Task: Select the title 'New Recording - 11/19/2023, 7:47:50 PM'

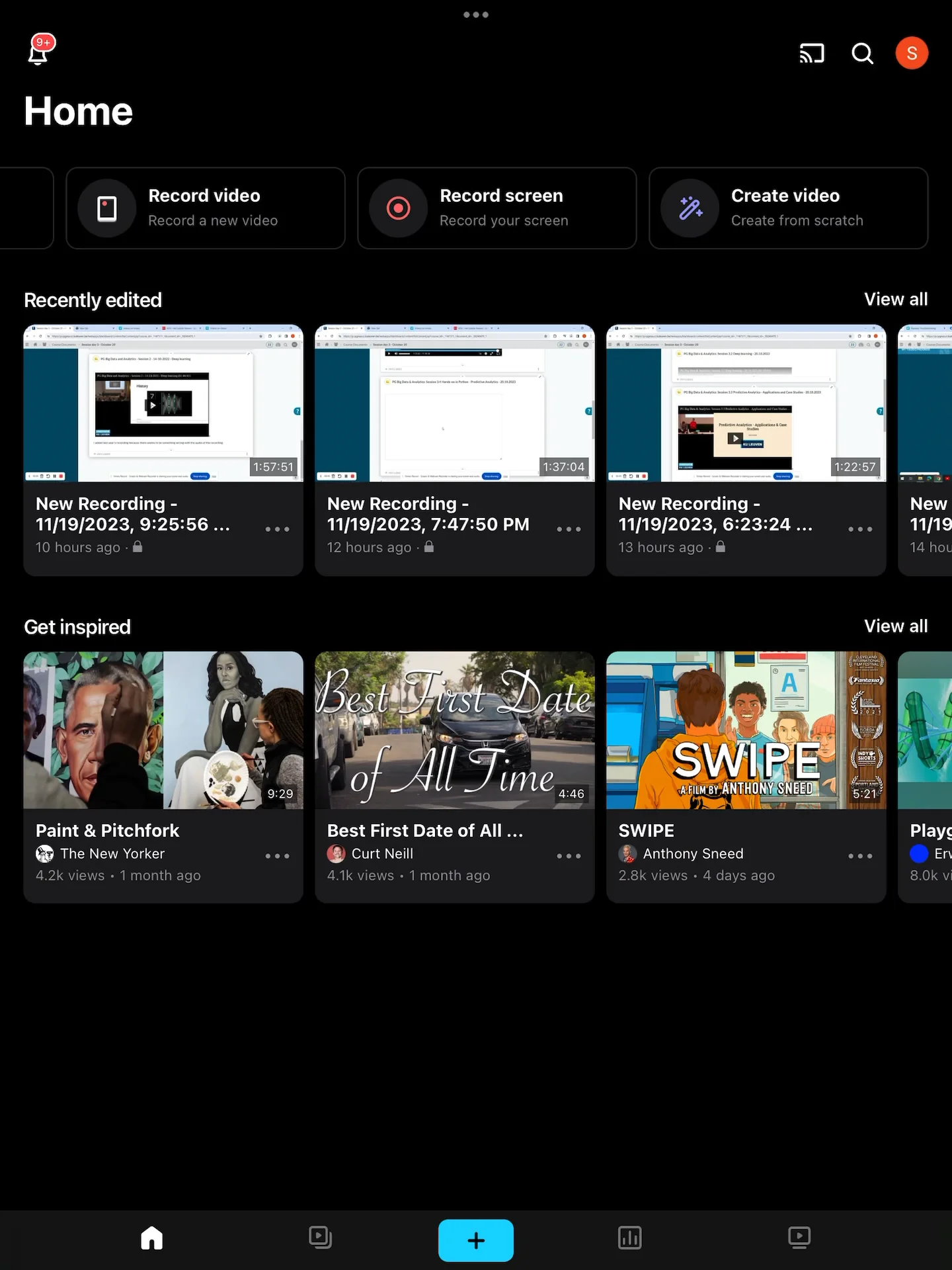Action: point(428,514)
